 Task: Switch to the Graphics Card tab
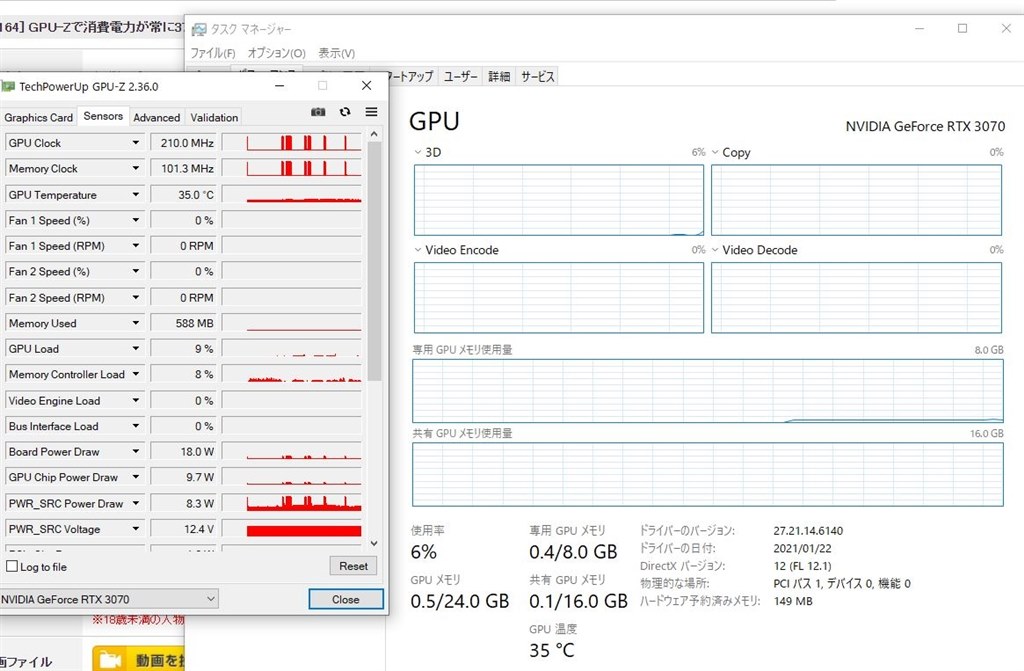[39, 117]
